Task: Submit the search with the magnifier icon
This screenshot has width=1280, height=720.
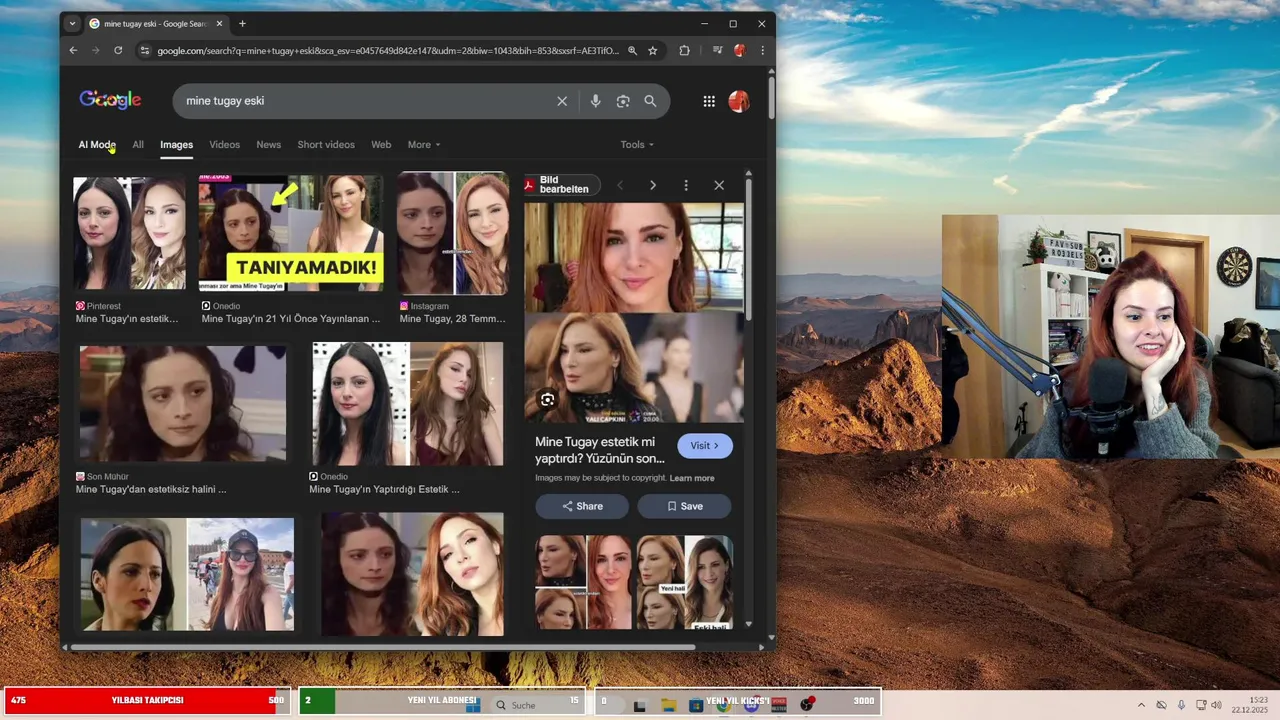Action: coord(650,101)
